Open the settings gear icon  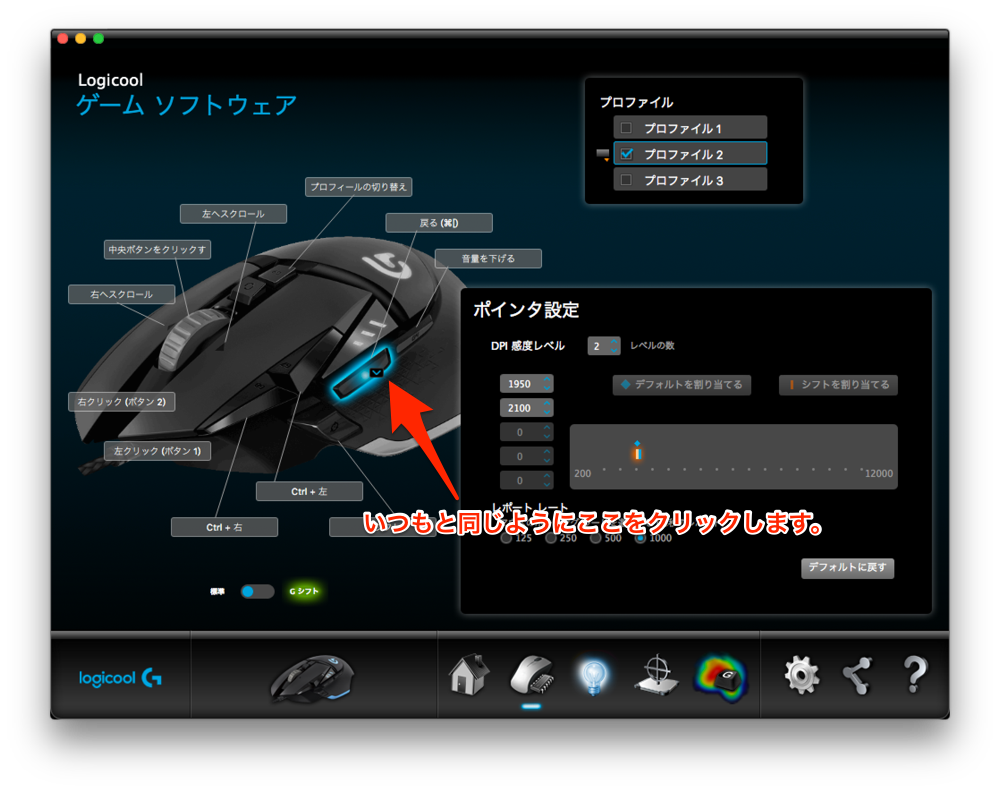[x=802, y=675]
